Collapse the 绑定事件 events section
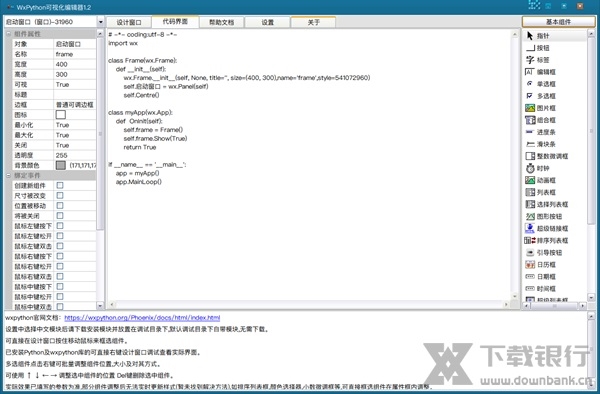 [x=8, y=176]
